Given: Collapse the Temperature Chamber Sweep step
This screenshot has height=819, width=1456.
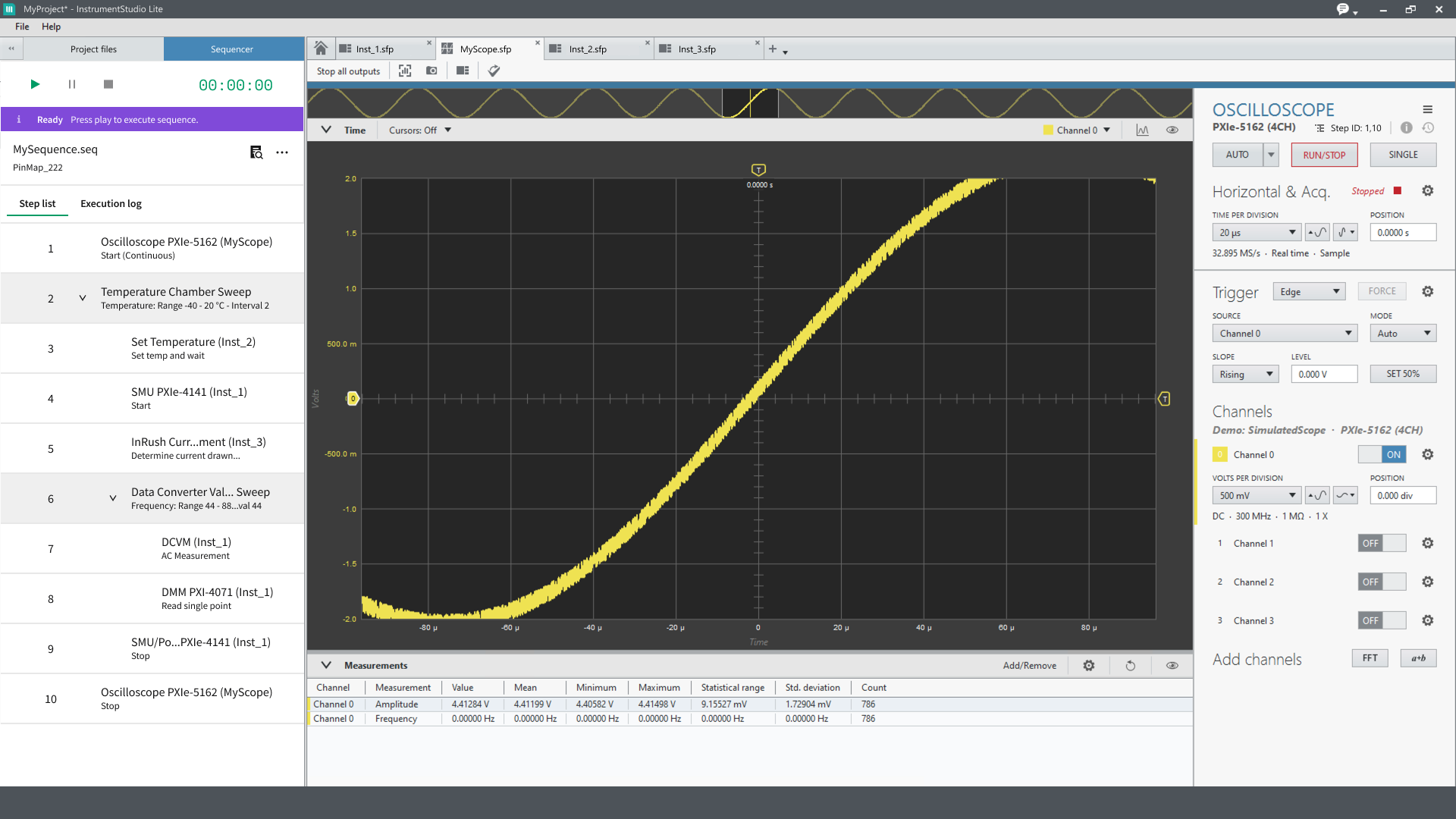Looking at the screenshot, I should click(83, 298).
